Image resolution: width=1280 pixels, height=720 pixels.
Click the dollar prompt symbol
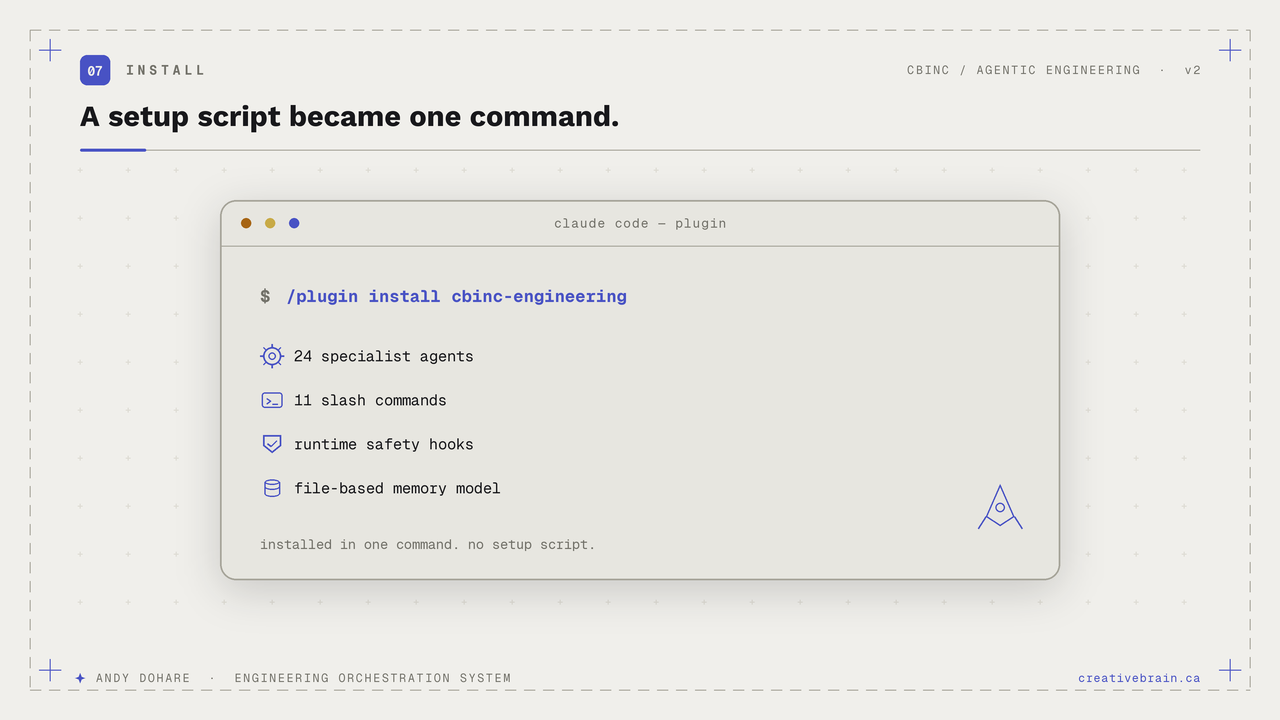click(x=265, y=296)
